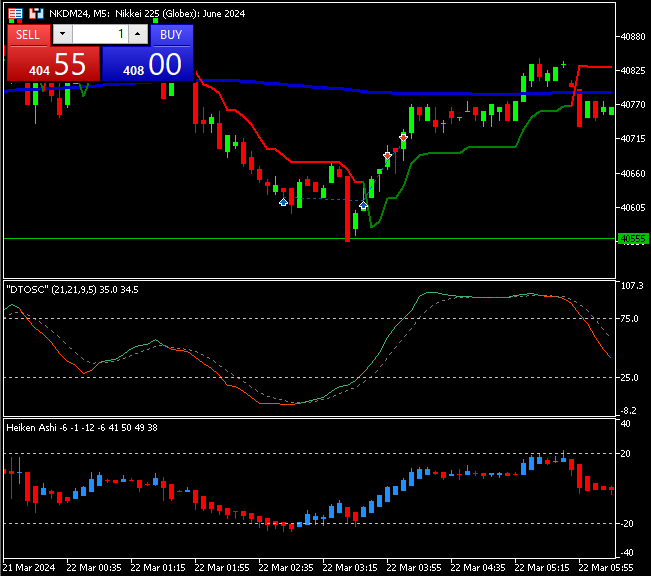Click the SELL button
Image resolution: width=651 pixels, height=576 pixels.
pyautogui.click(x=28, y=35)
